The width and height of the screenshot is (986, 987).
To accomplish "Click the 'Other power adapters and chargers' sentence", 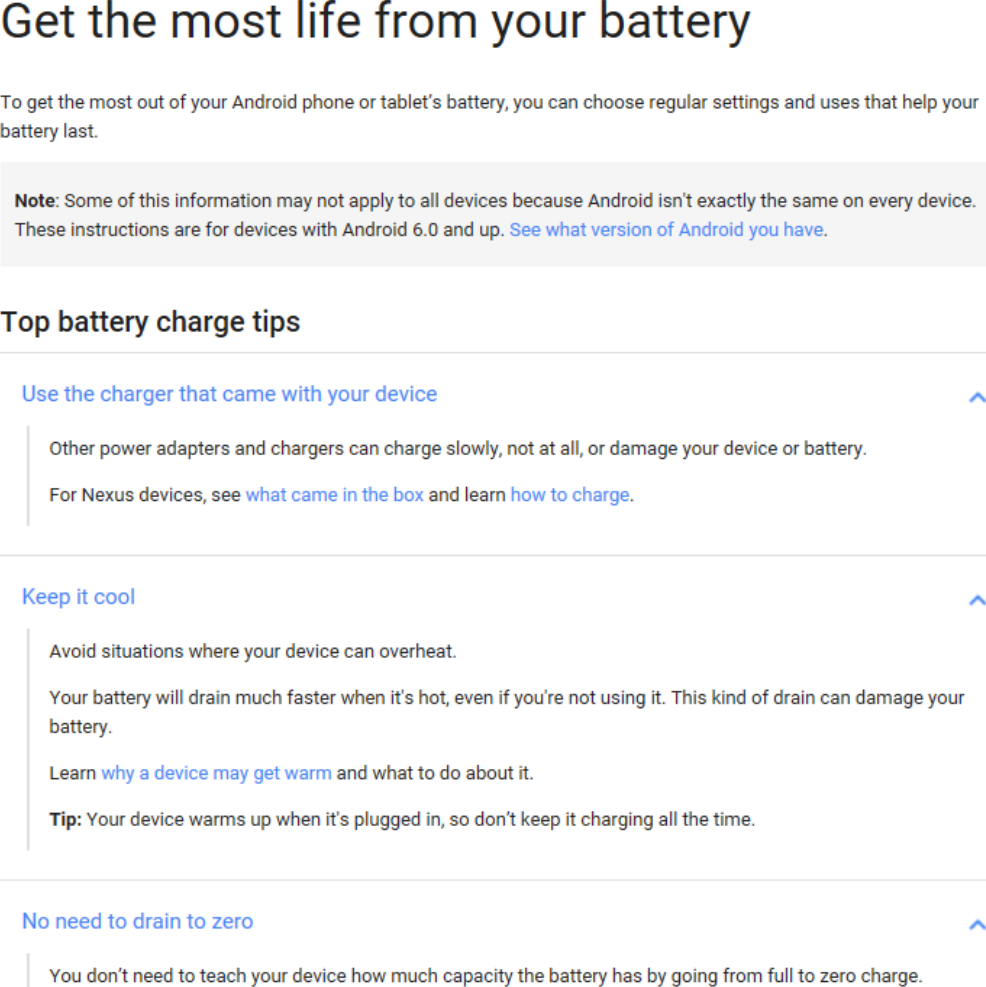I will tap(458, 449).
